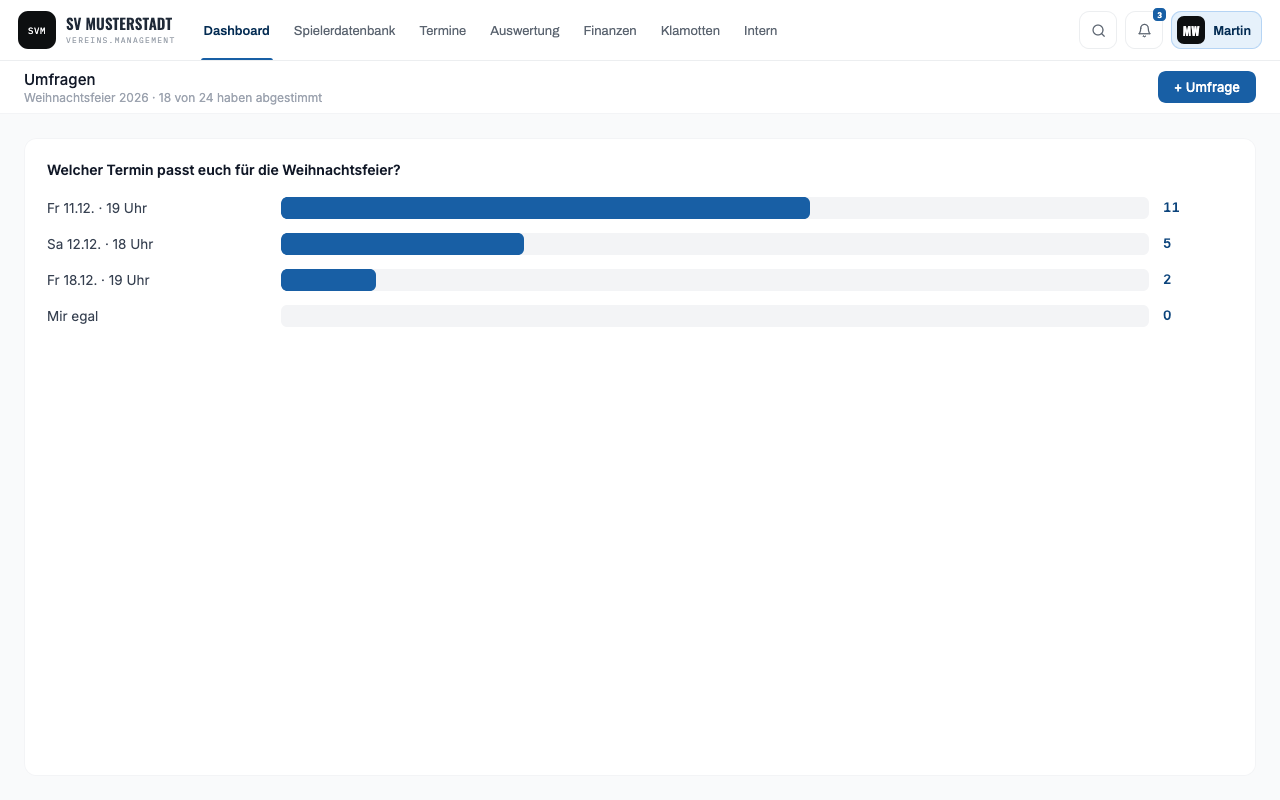Click vote count 0 for Mir egal
The image size is (1280, 800).
coord(1167,316)
